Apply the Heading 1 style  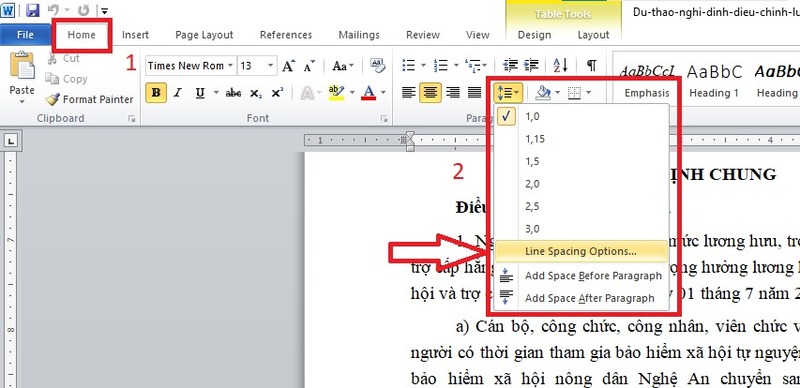click(x=714, y=79)
